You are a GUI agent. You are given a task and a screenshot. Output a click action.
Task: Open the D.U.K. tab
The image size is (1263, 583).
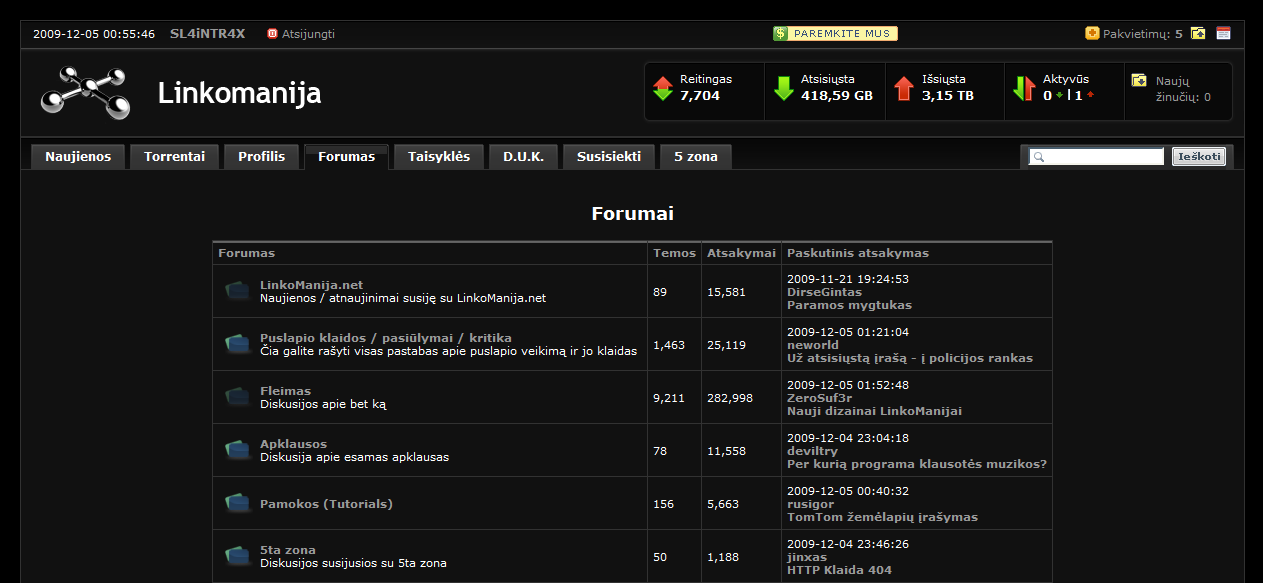[x=524, y=157]
